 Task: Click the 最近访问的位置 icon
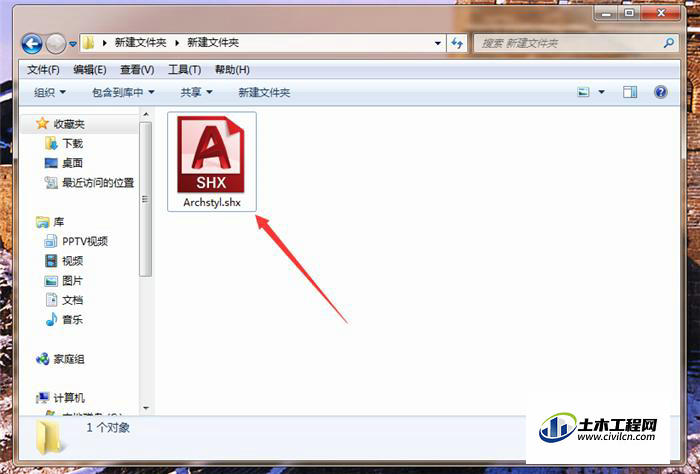pyautogui.click(x=51, y=183)
